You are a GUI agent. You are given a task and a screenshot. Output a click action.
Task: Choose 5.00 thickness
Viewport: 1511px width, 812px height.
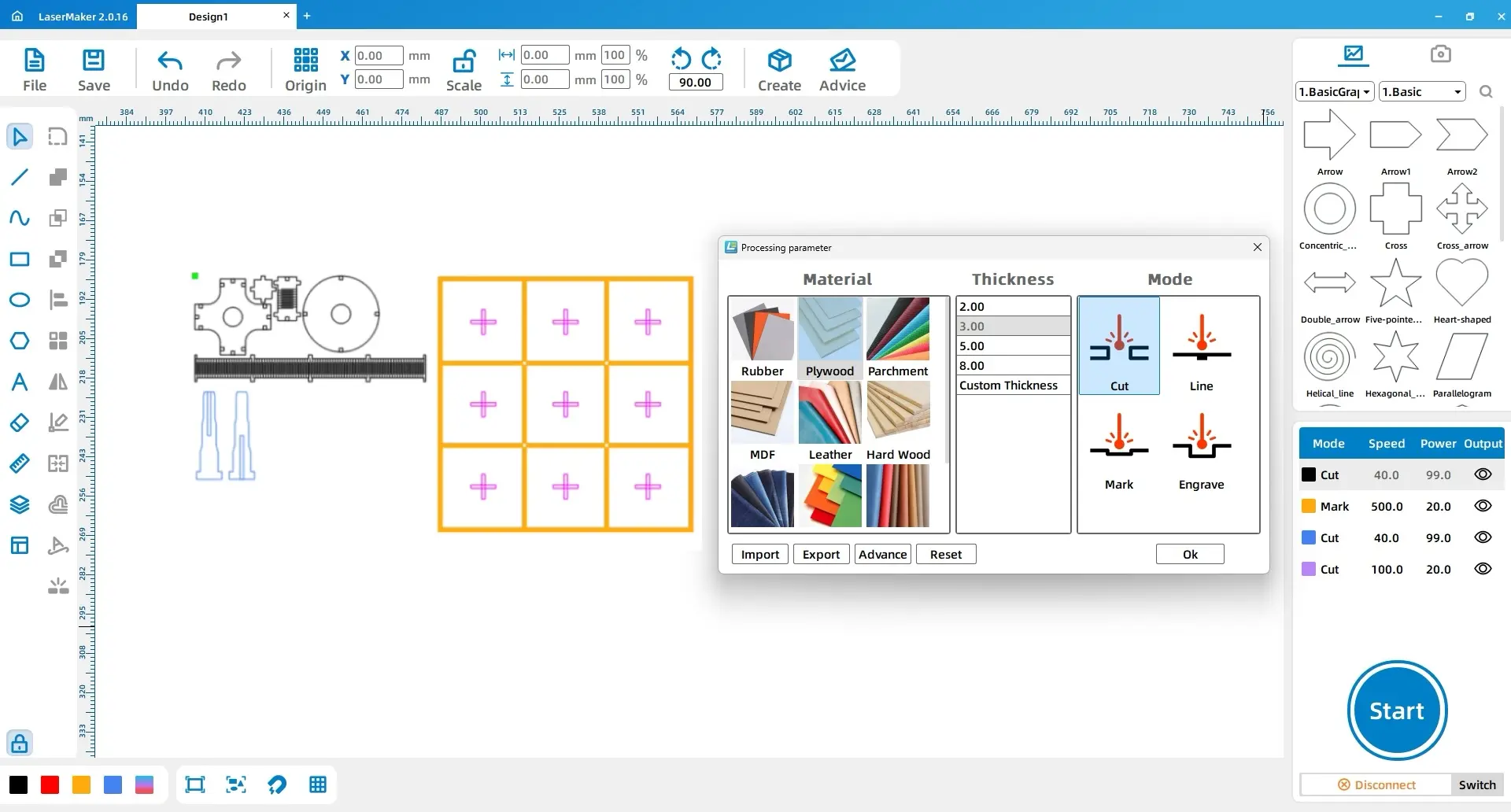tap(1013, 345)
